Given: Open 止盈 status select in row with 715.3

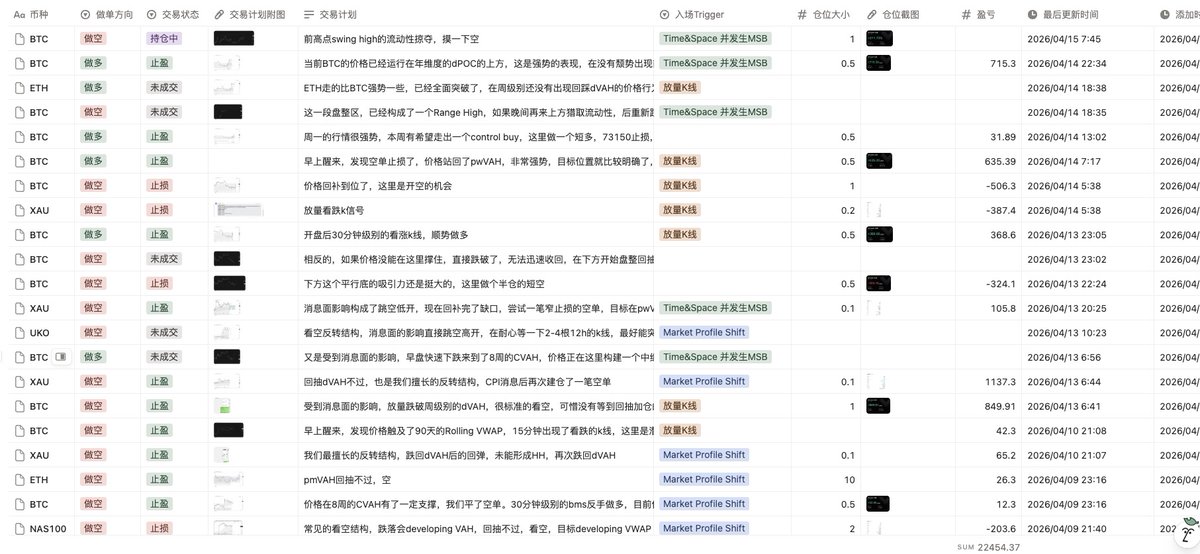Looking at the screenshot, I should tap(158, 64).
